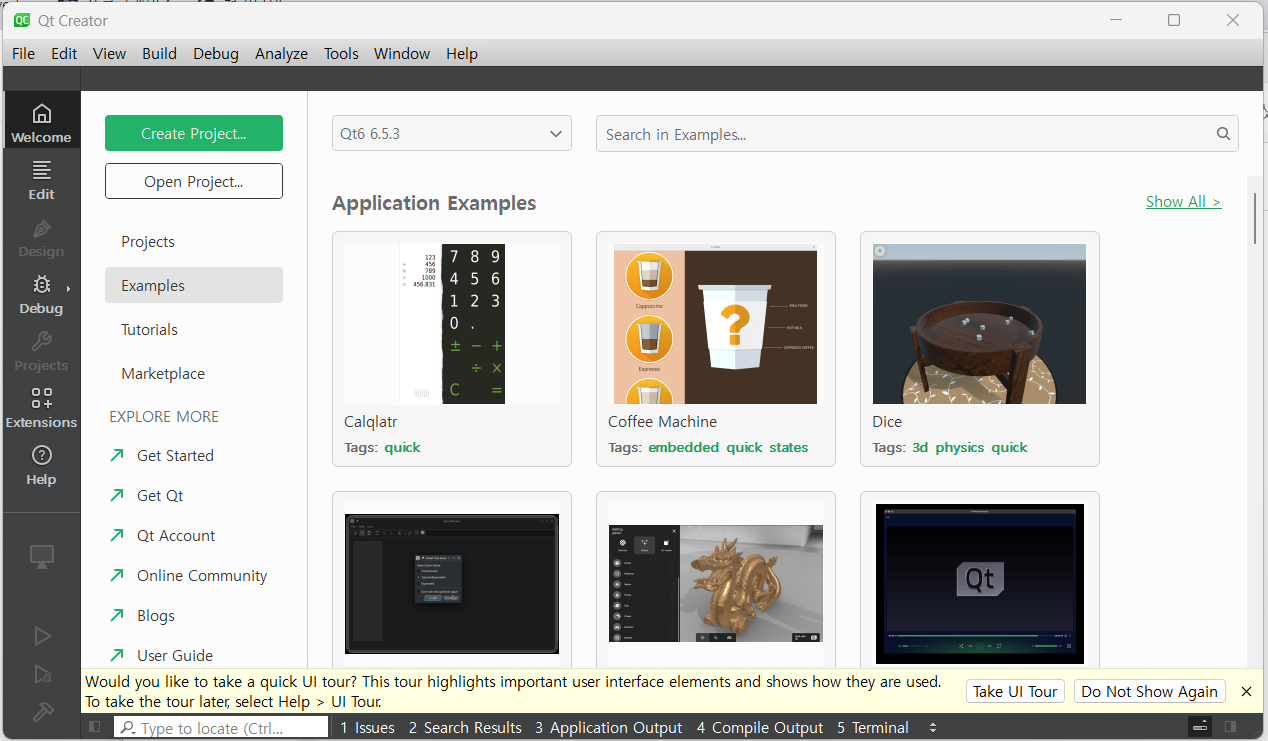Open the Help menu in menu bar
This screenshot has height=741, width=1268.
click(x=462, y=54)
